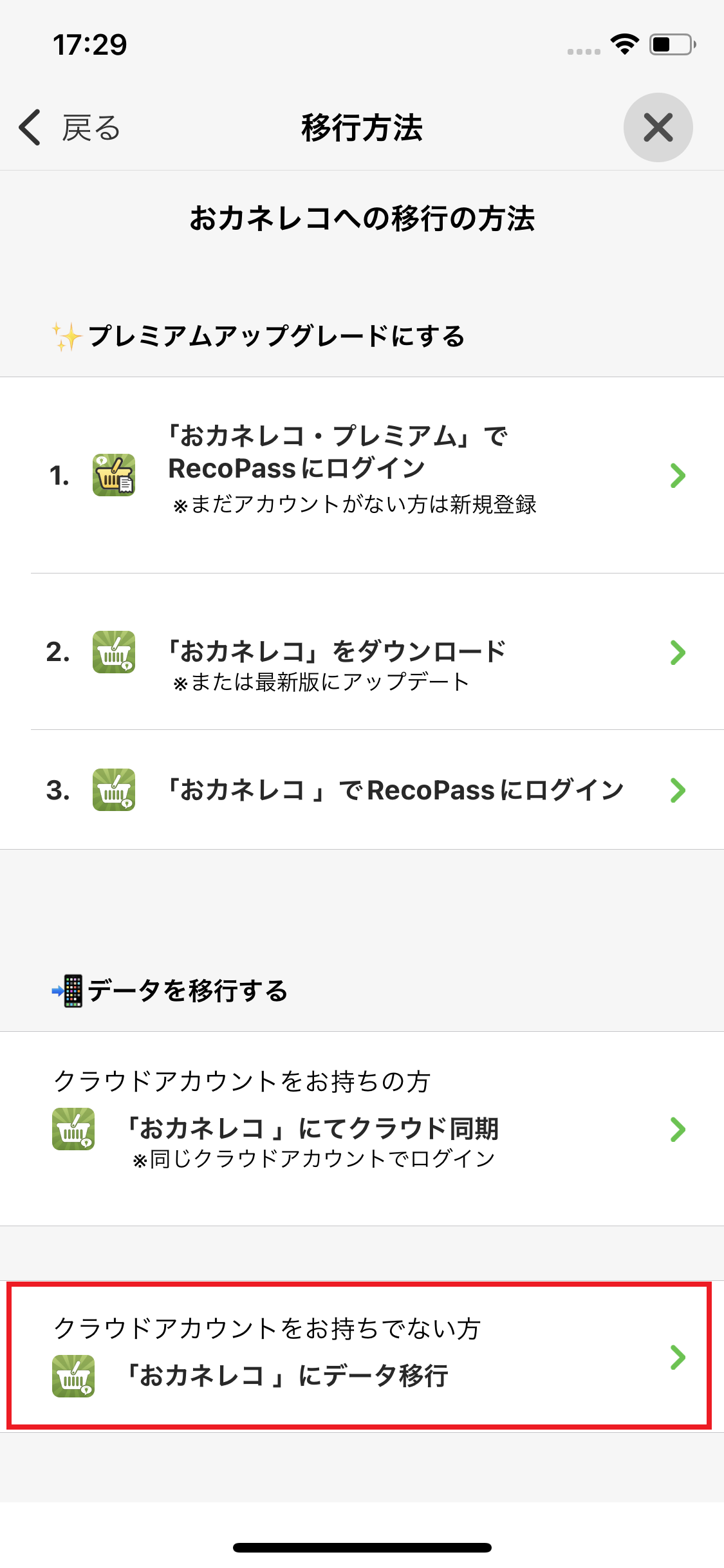The image size is (724, 1568).
Task: Tap green chevron on クラウド同期 row
Action: 678,1130
